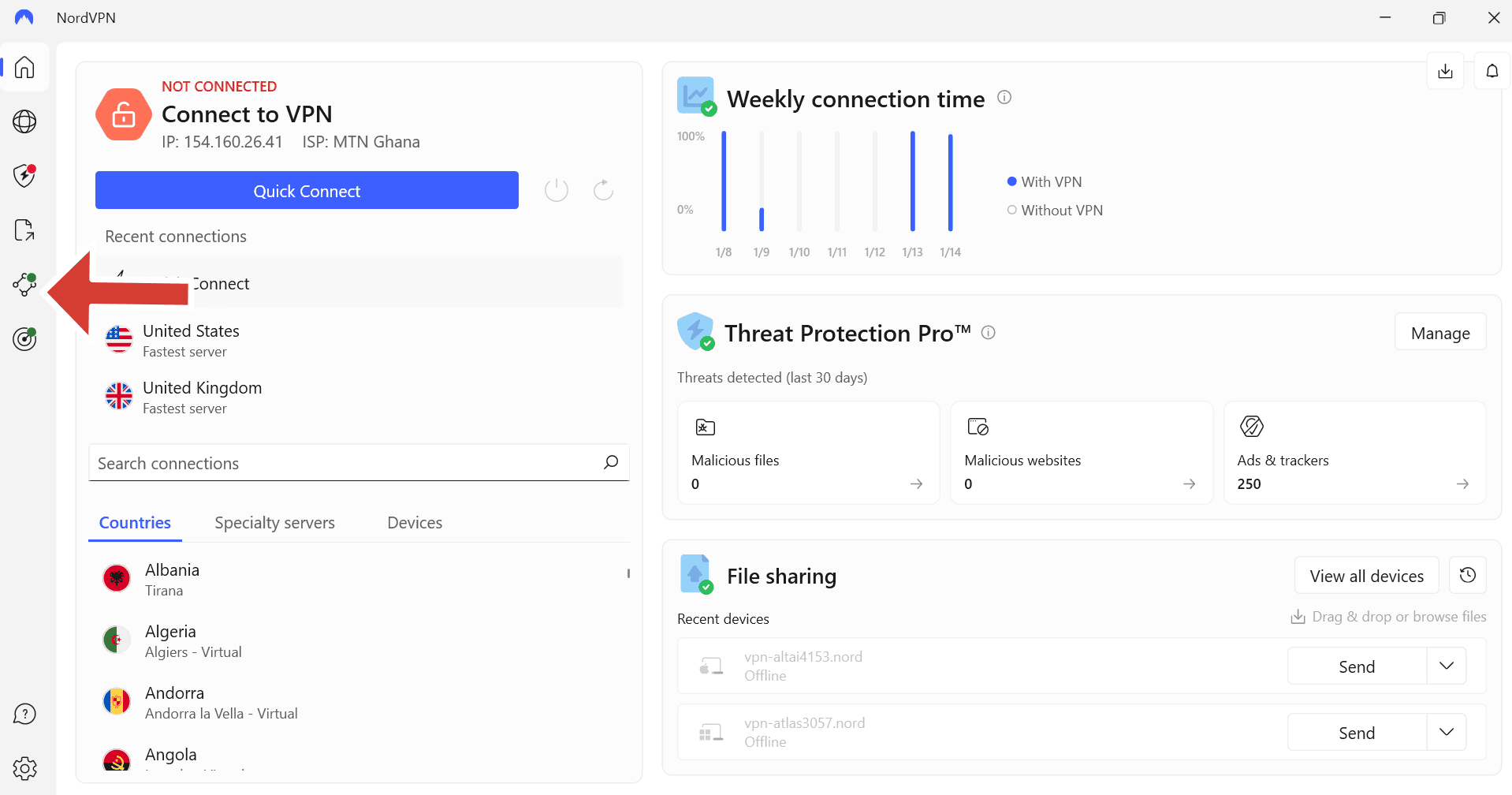The width and height of the screenshot is (1512, 795).
Task: Open file sharing icon in sidebar
Action: coord(24,230)
